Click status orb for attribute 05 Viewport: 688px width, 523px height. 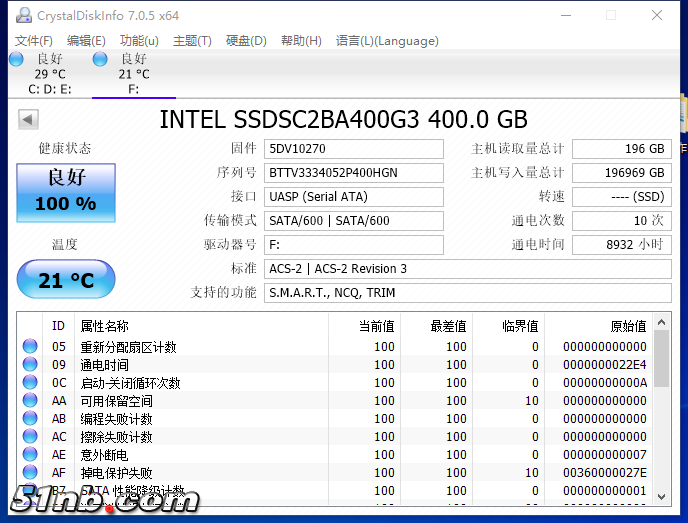coord(30,347)
